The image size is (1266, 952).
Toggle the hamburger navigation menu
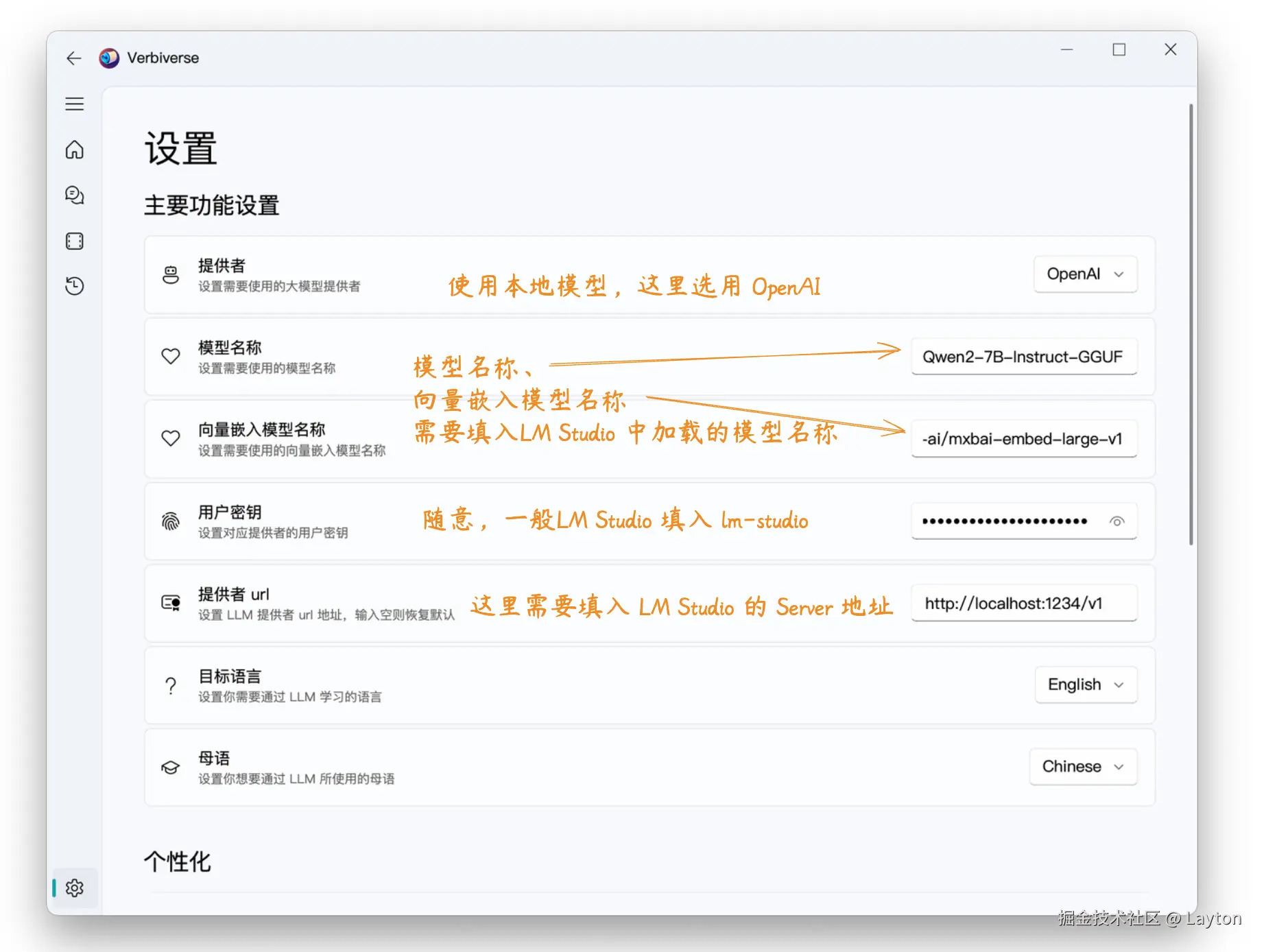(75, 104)
